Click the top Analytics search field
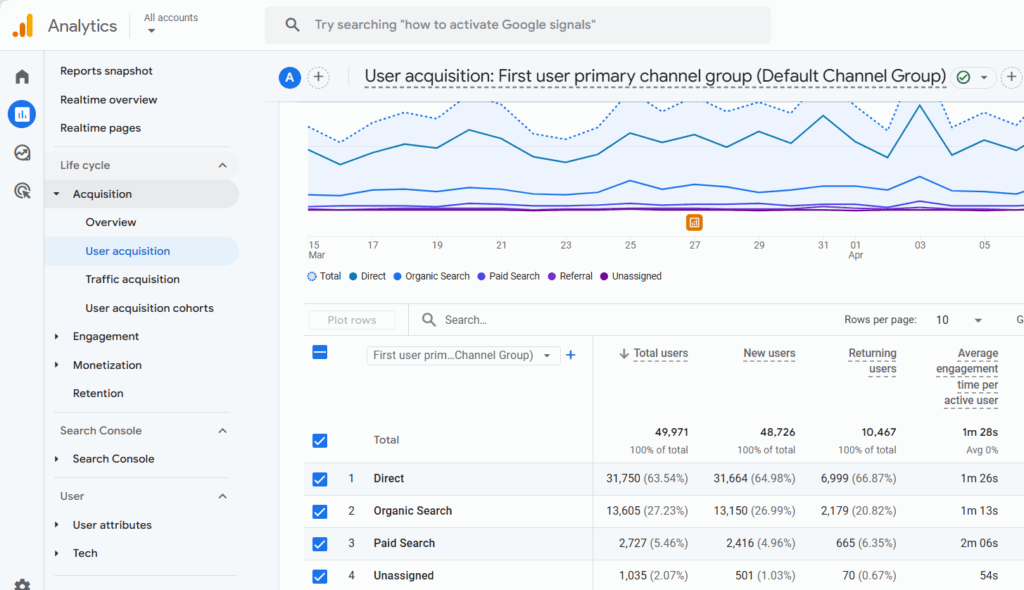1024x590 pixels. pos(518,25)
